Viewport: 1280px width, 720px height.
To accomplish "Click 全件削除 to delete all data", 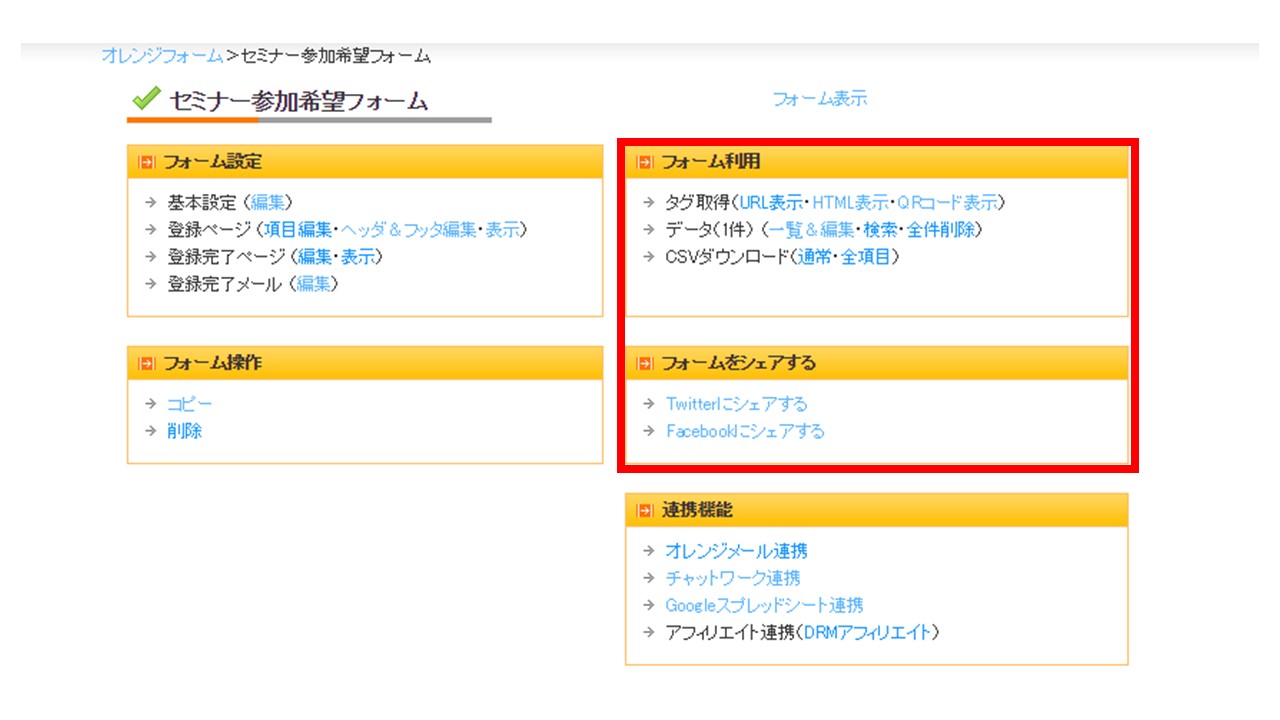I will (940, 230).
